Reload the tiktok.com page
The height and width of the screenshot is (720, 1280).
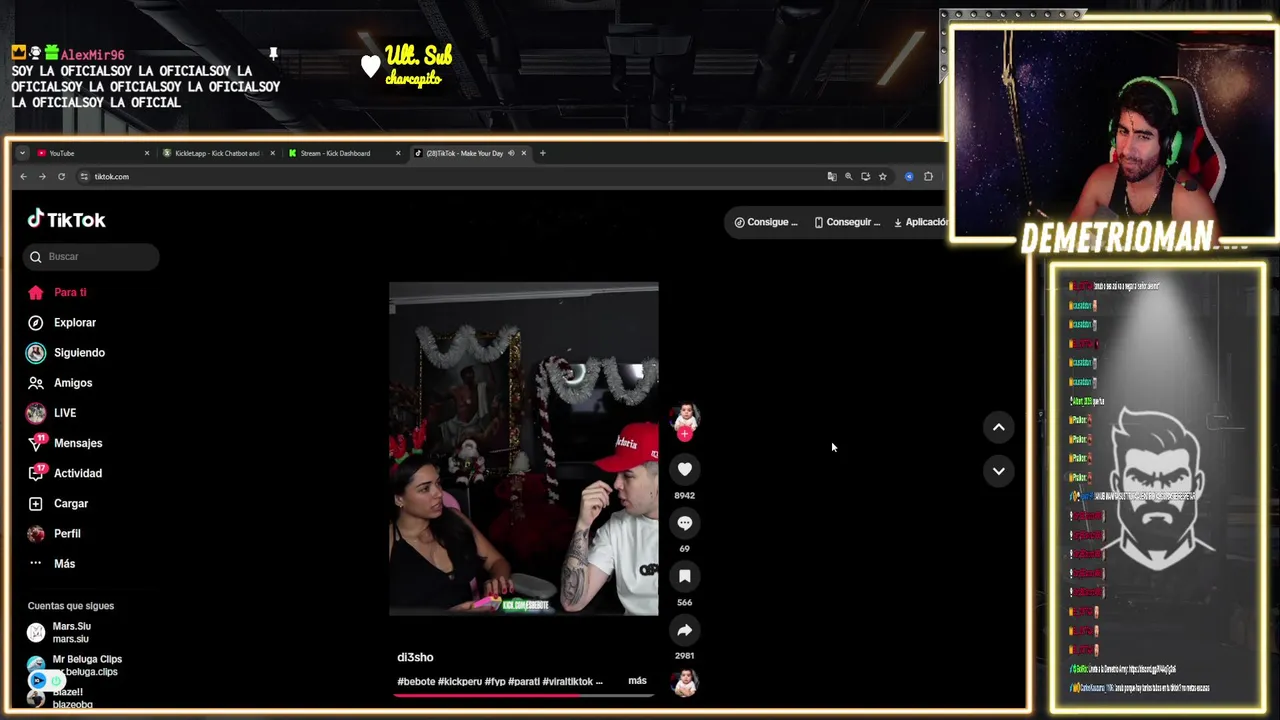[61, 177]
